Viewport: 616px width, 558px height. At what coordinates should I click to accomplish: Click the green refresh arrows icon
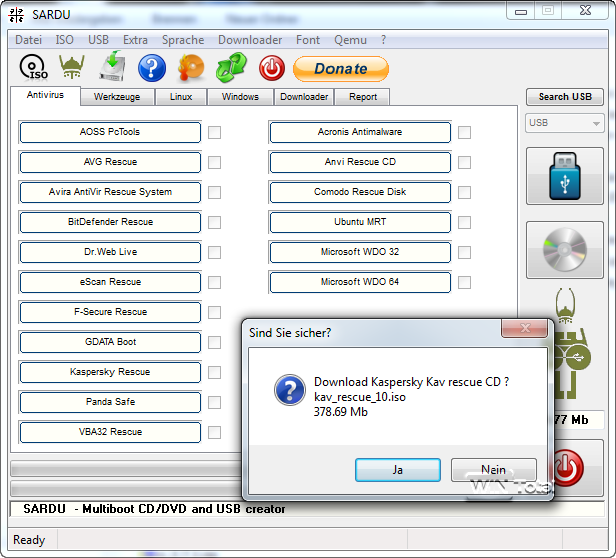point(231,68)
